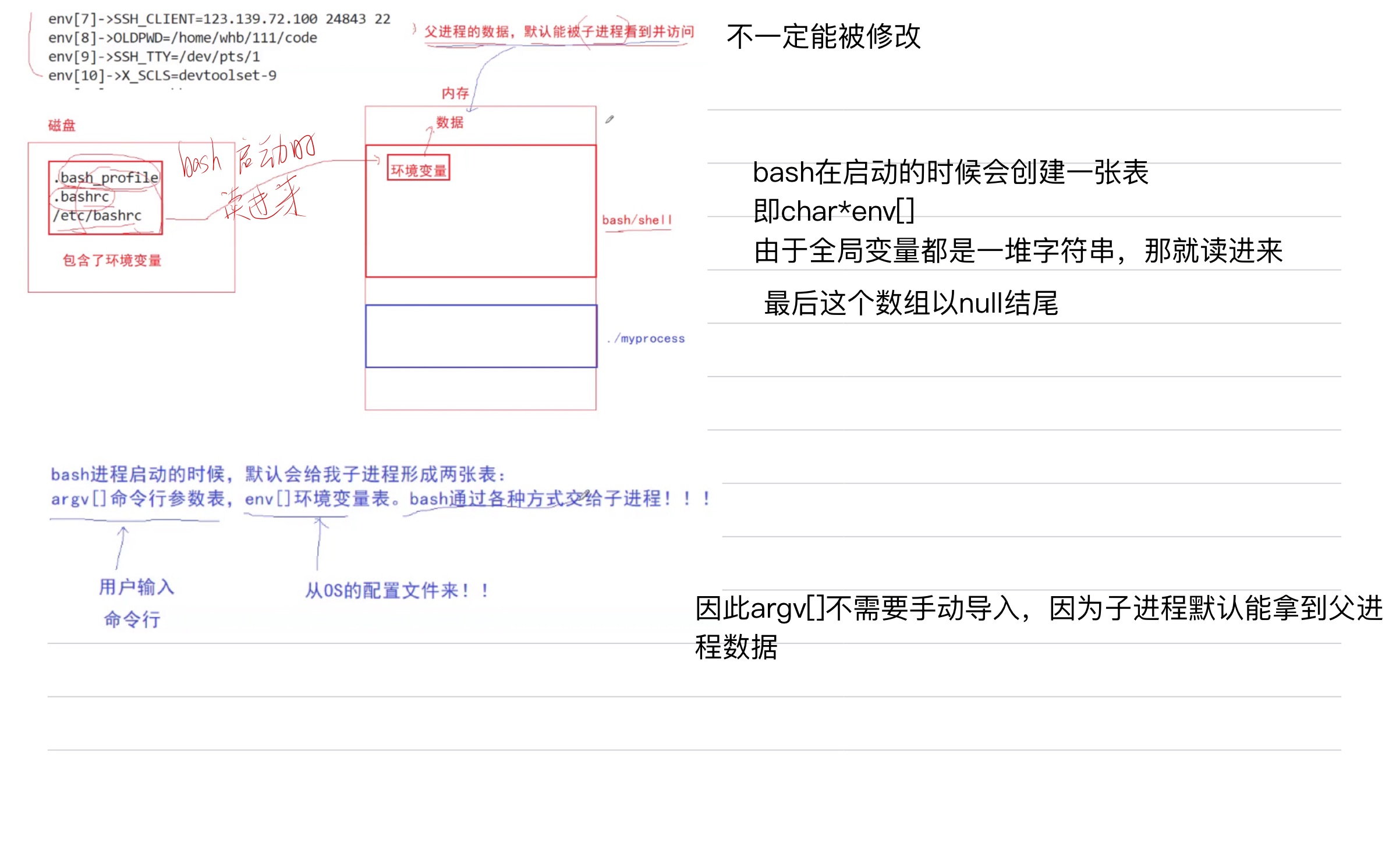Screen dimensions: 1389x868
Task: Select the 从OS的配置文件来 annotation
Action: 396,590
